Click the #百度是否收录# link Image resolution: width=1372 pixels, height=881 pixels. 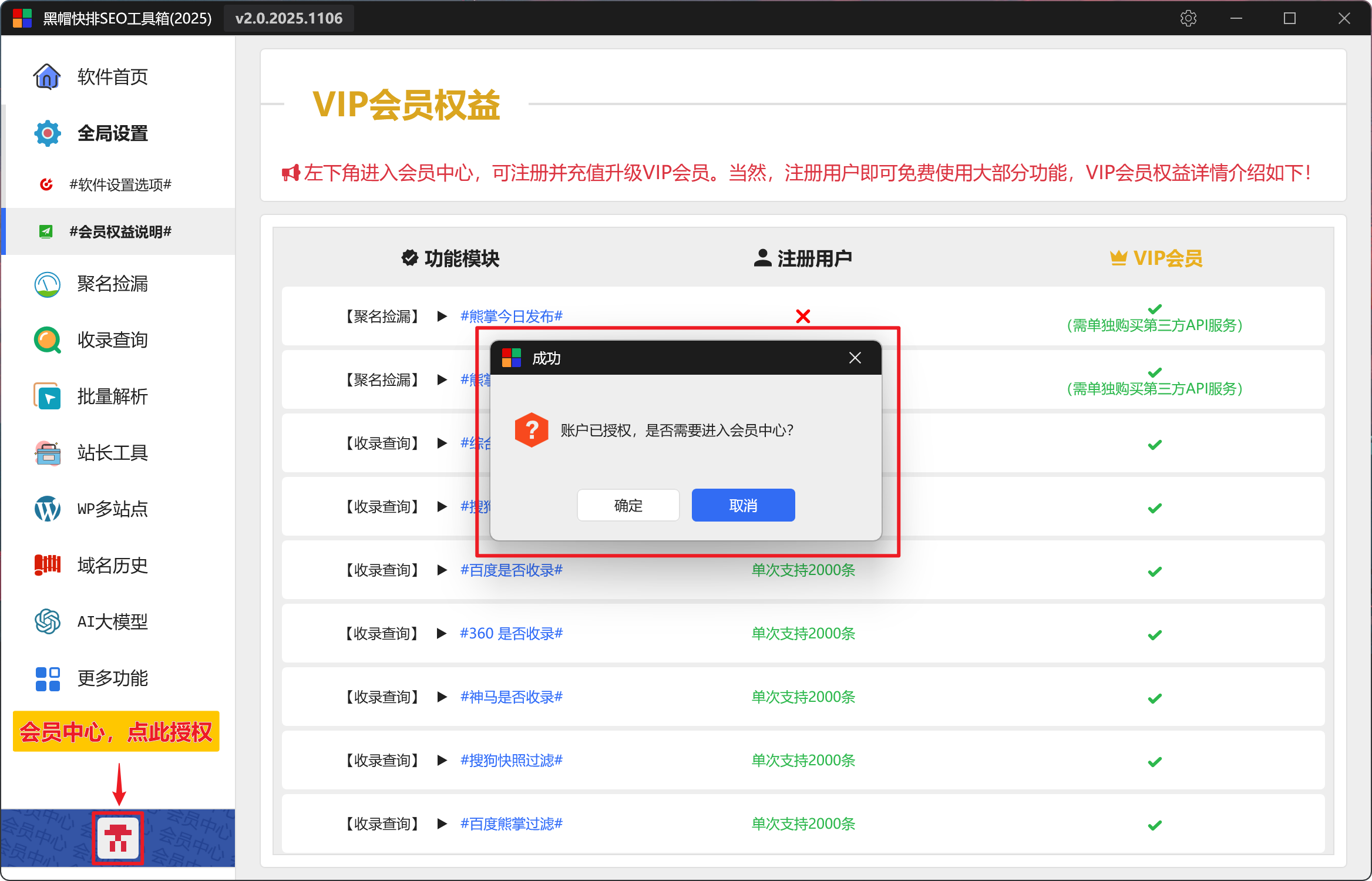(x=511, y=570)
